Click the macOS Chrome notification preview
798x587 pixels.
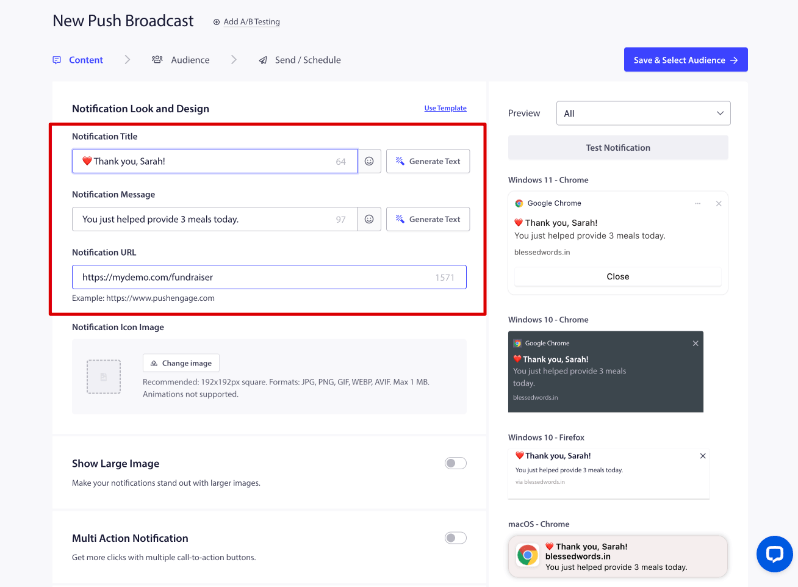[x=618, y=556]
